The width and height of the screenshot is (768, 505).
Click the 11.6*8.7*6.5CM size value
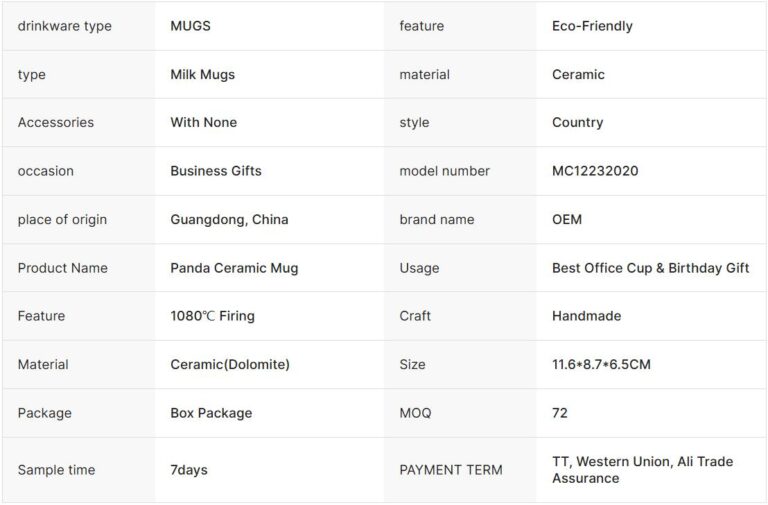(x=601, y=364)
